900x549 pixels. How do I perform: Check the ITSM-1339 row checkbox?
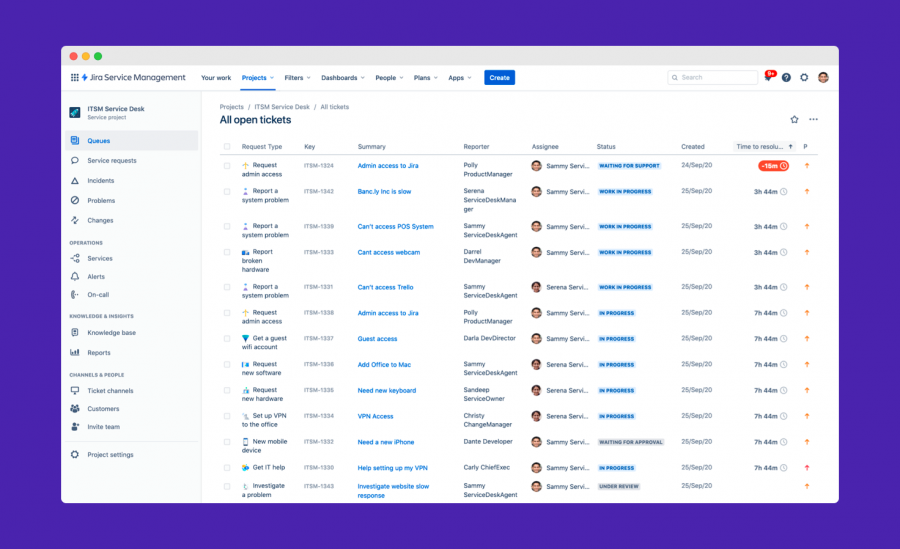coord(227,226)
